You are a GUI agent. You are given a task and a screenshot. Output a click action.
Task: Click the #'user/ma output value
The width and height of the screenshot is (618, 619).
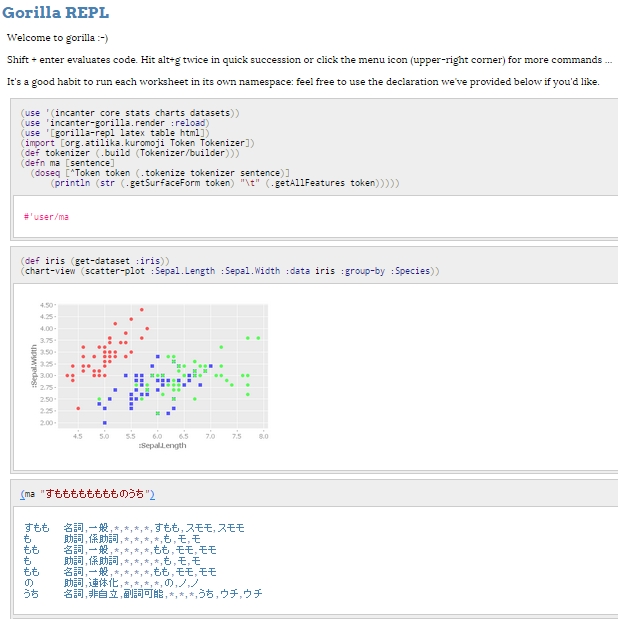click(x=46, y=217)
